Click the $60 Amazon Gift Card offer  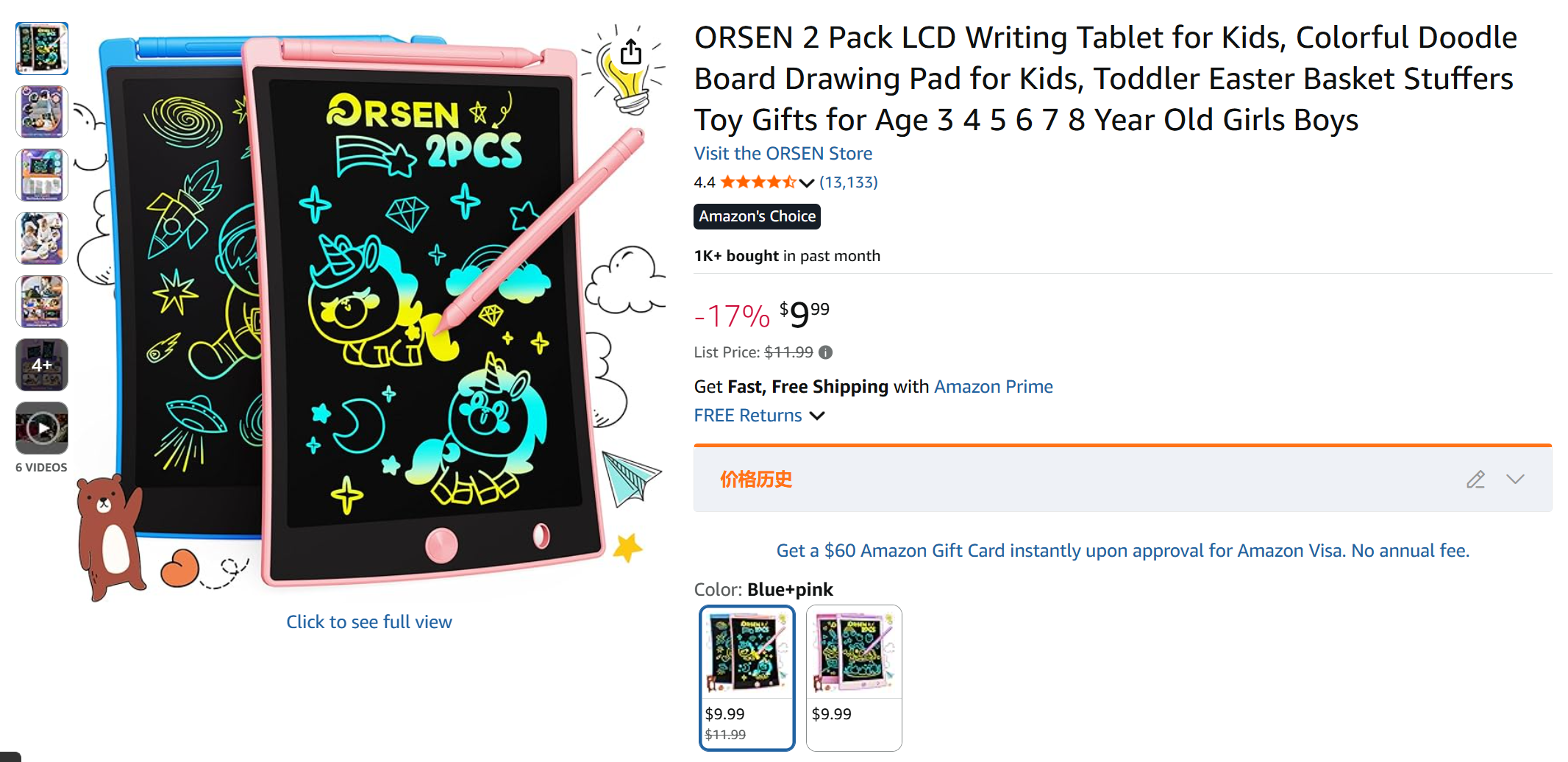point(1122,550)
